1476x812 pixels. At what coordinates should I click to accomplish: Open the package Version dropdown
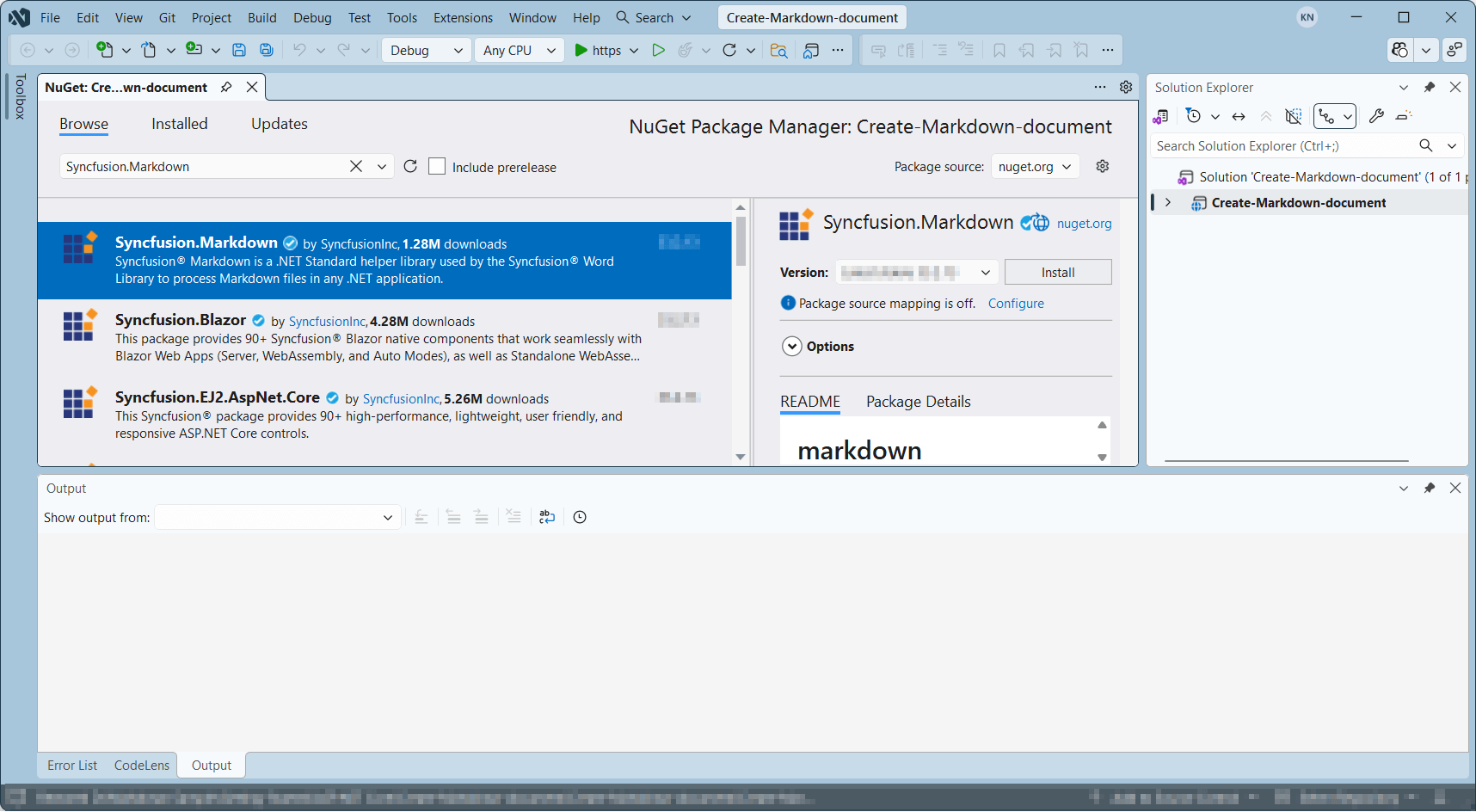917,272
